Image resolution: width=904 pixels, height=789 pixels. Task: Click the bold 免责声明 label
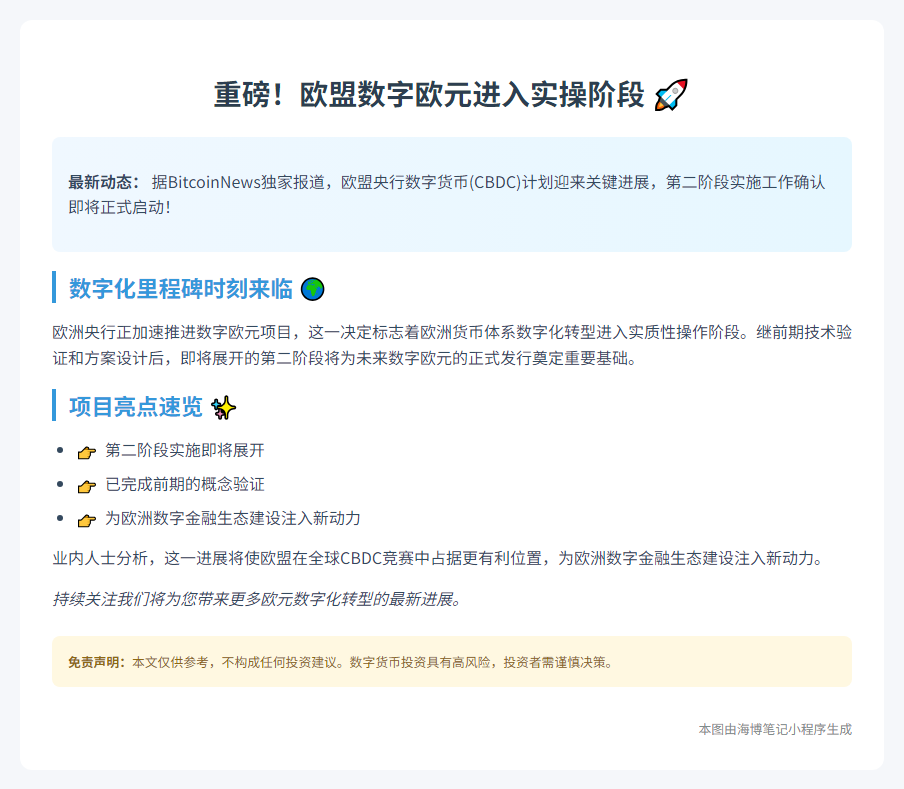(x=96, y=662)
